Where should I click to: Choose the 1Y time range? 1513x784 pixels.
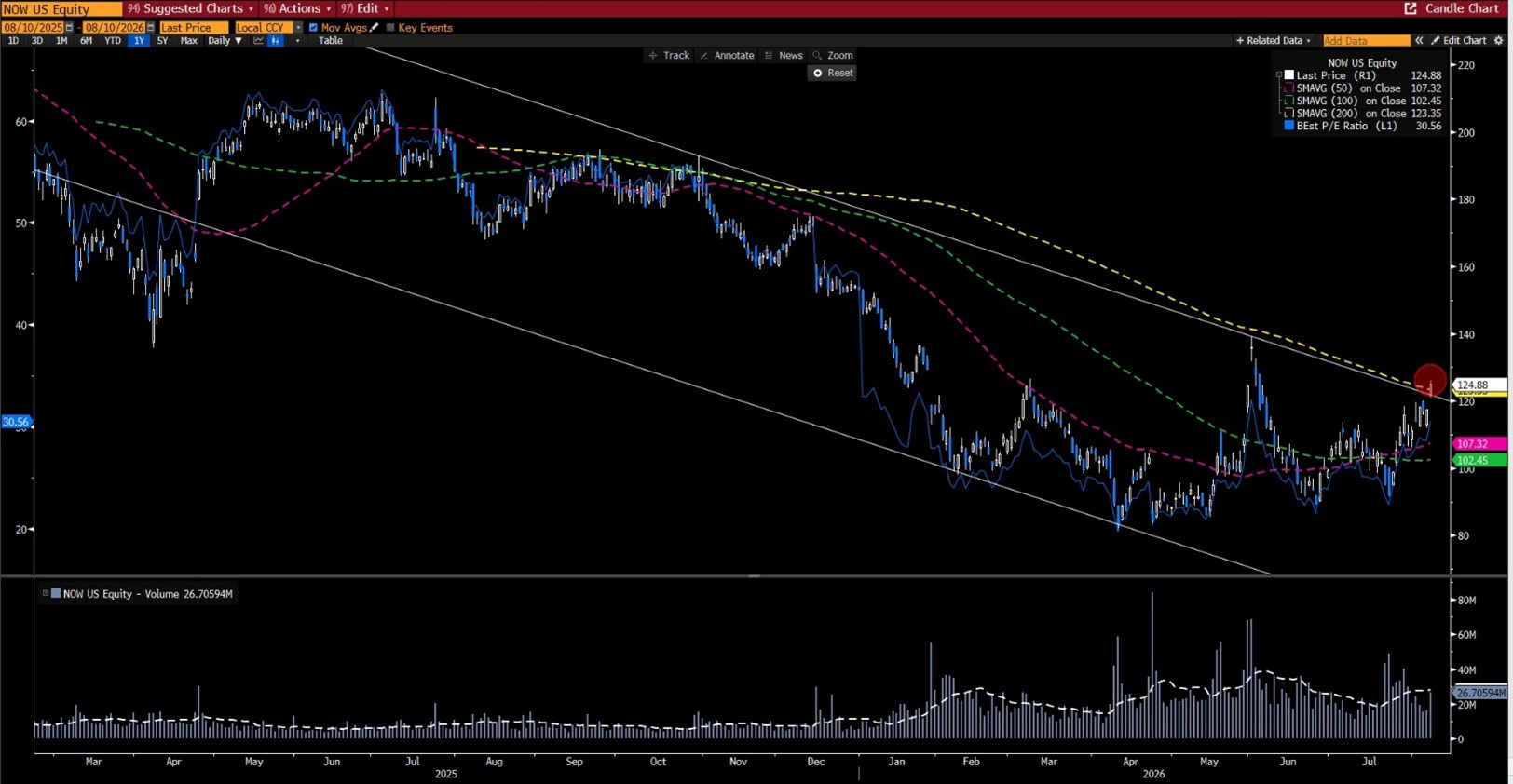click(139, 41)
